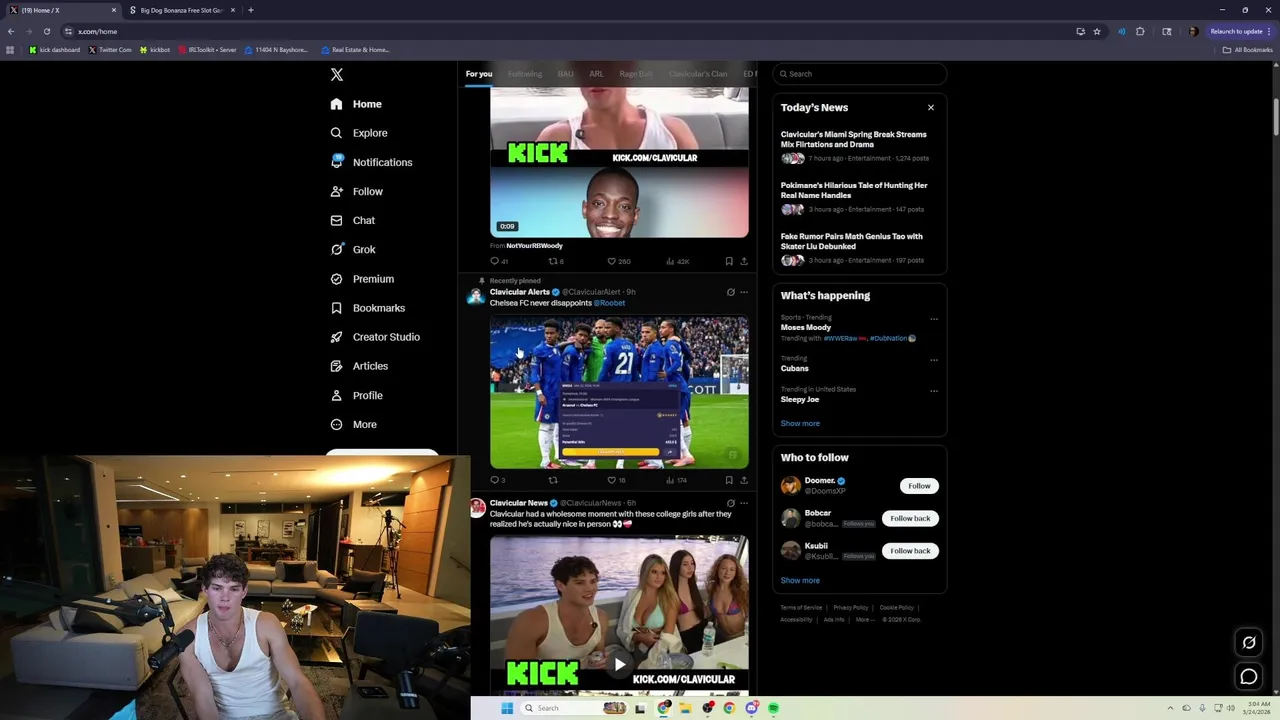Open the Cubans trend
Screen dimensions: 1280x720
(795, 368)
